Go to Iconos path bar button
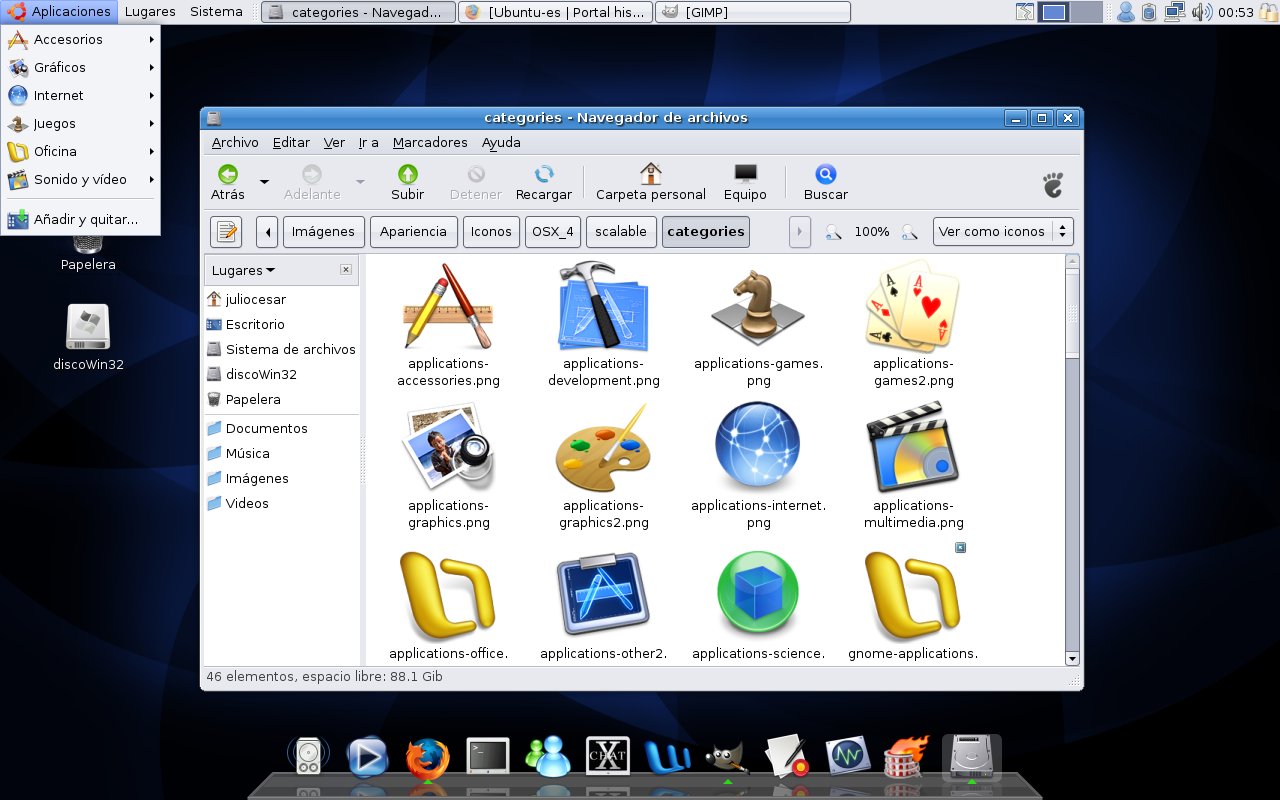The width and height of the screenshot is (1280, 800). click(491, 232)
